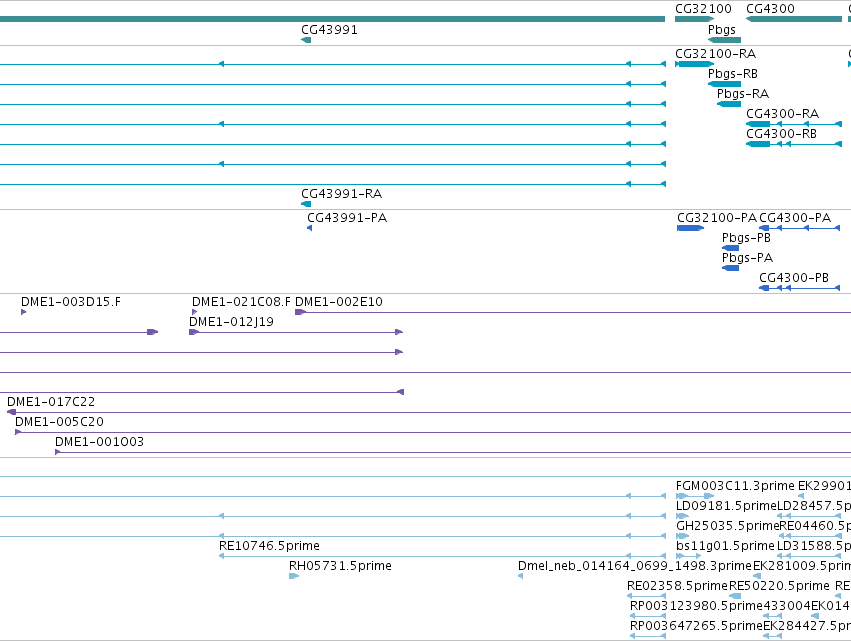Click the RE50220.5prime EST
Image resolution: width=851 pixels, height=641 pixels.
(735, 596)
